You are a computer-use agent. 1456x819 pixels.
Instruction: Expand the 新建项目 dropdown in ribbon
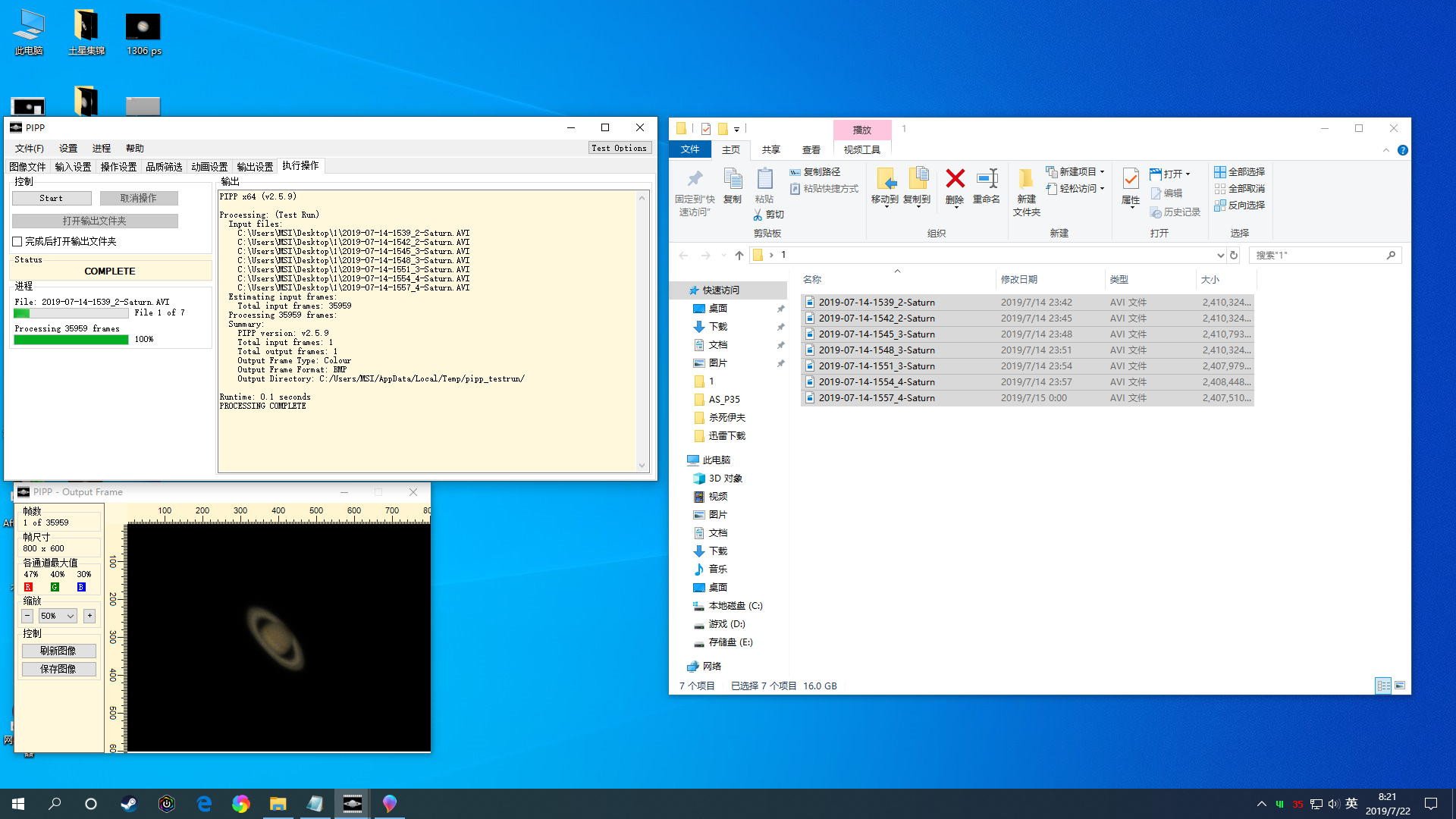point(1102,172)
